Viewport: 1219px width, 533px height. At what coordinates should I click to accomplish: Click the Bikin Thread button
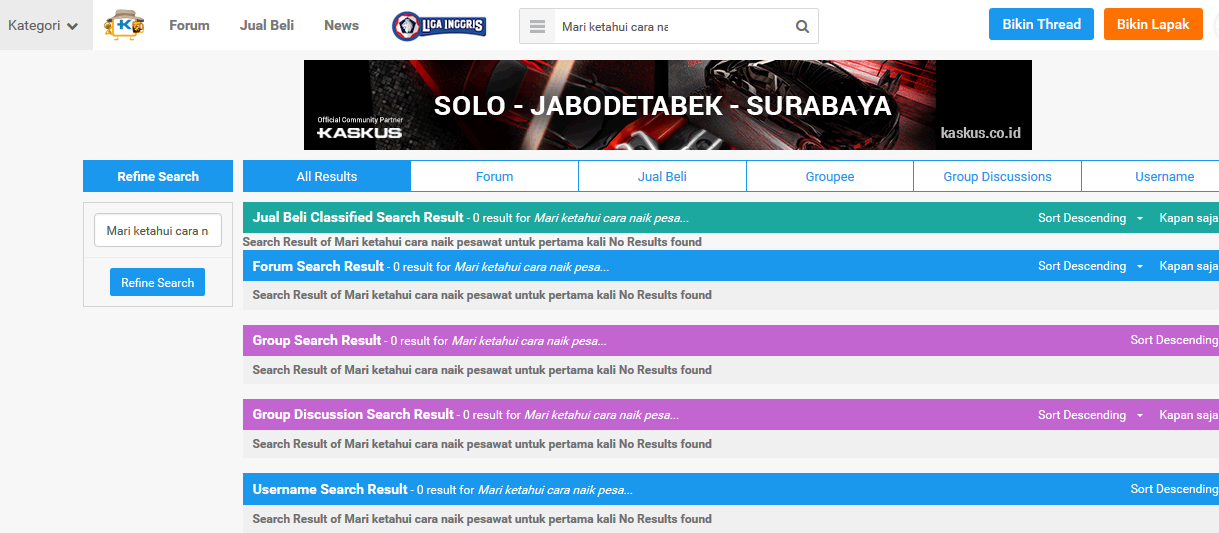point(1041,24)
